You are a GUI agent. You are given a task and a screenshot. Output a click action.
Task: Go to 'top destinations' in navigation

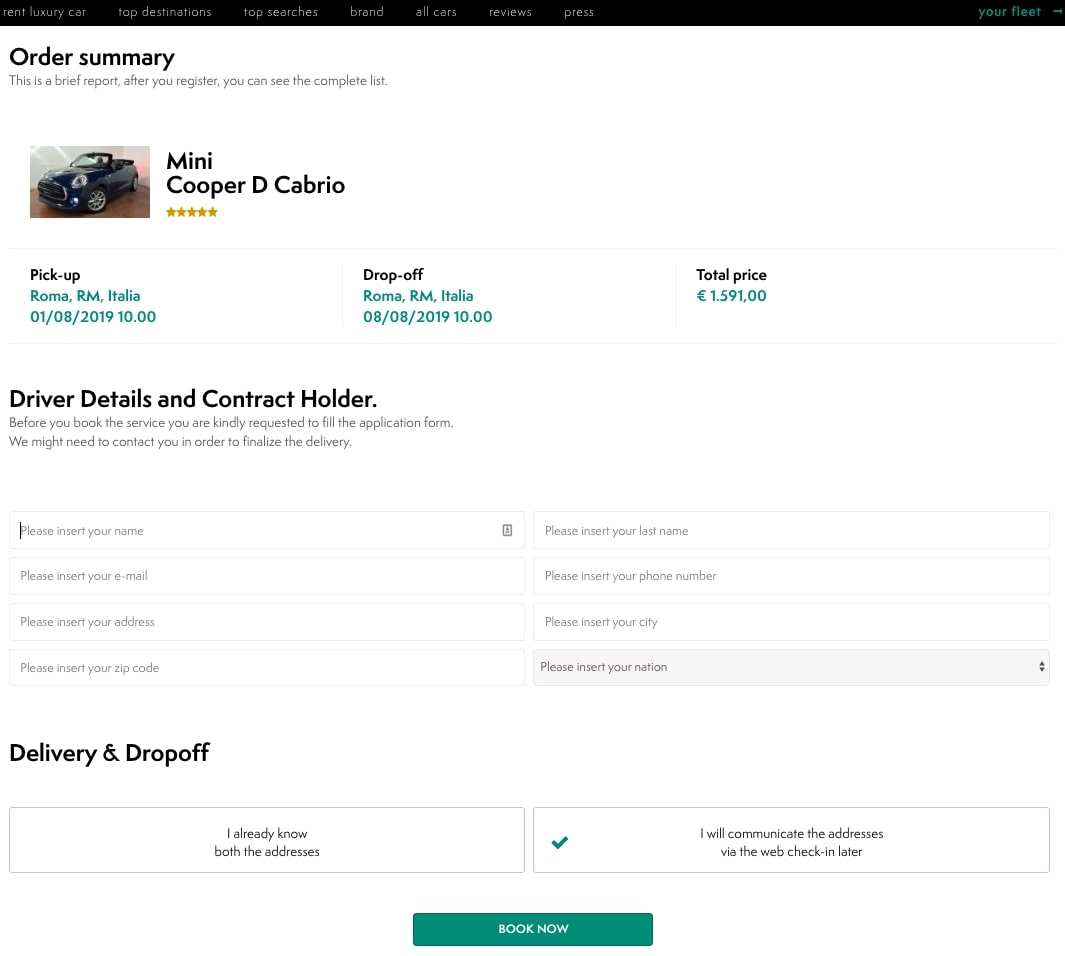click(x=165, y=12)
